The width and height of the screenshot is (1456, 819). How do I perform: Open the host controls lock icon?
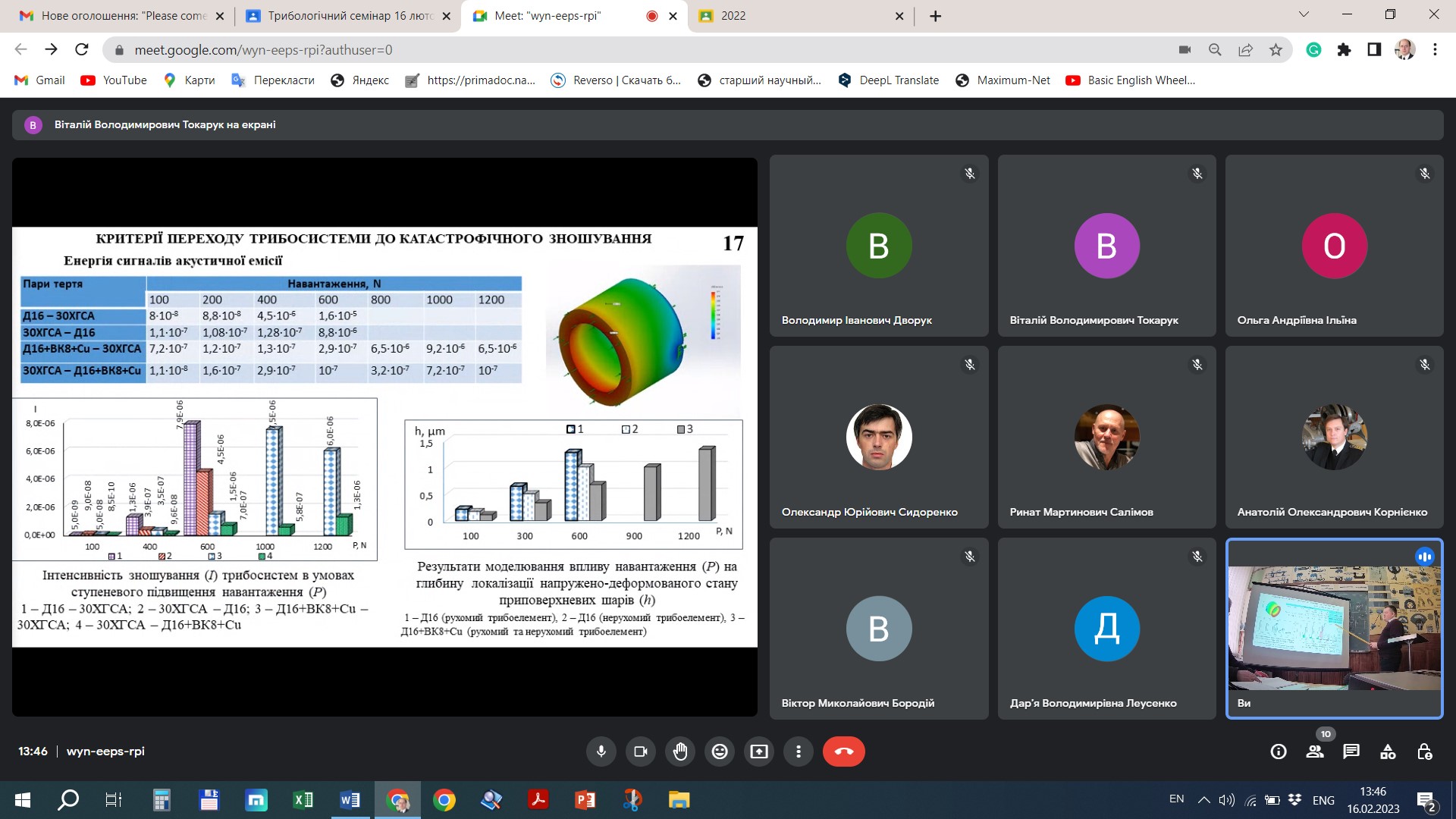pos(1424,752)
